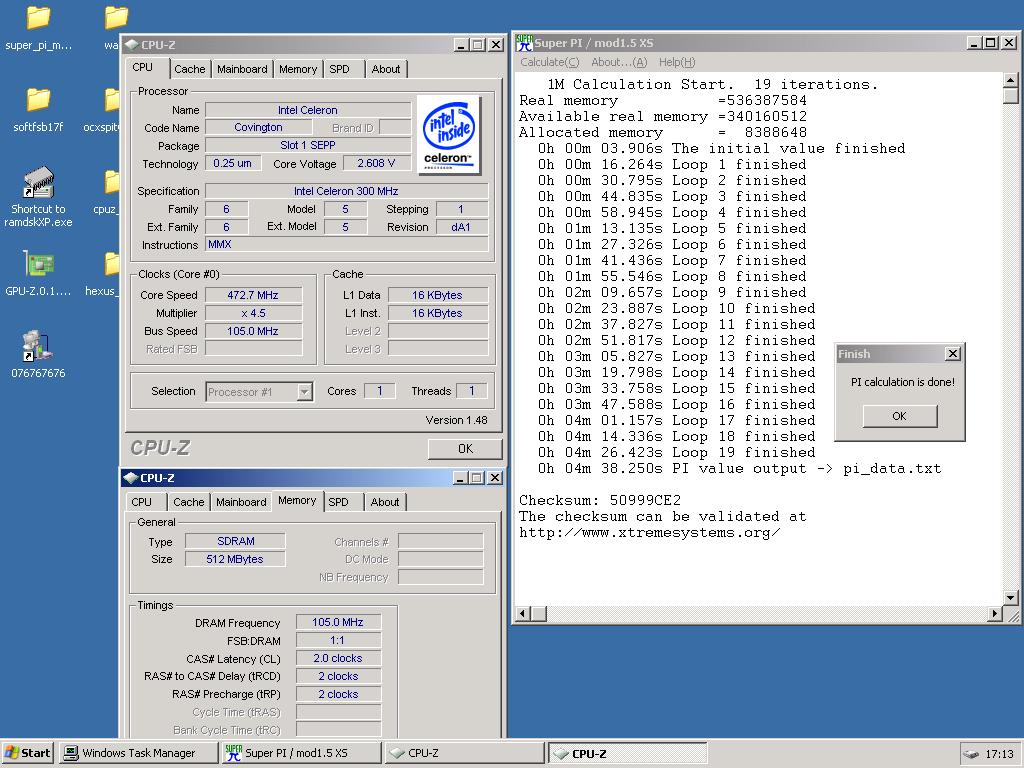Viewport: 1024px width, 768px height.
Task: Click the Revision dA1 field
Action: pos(461,227)
